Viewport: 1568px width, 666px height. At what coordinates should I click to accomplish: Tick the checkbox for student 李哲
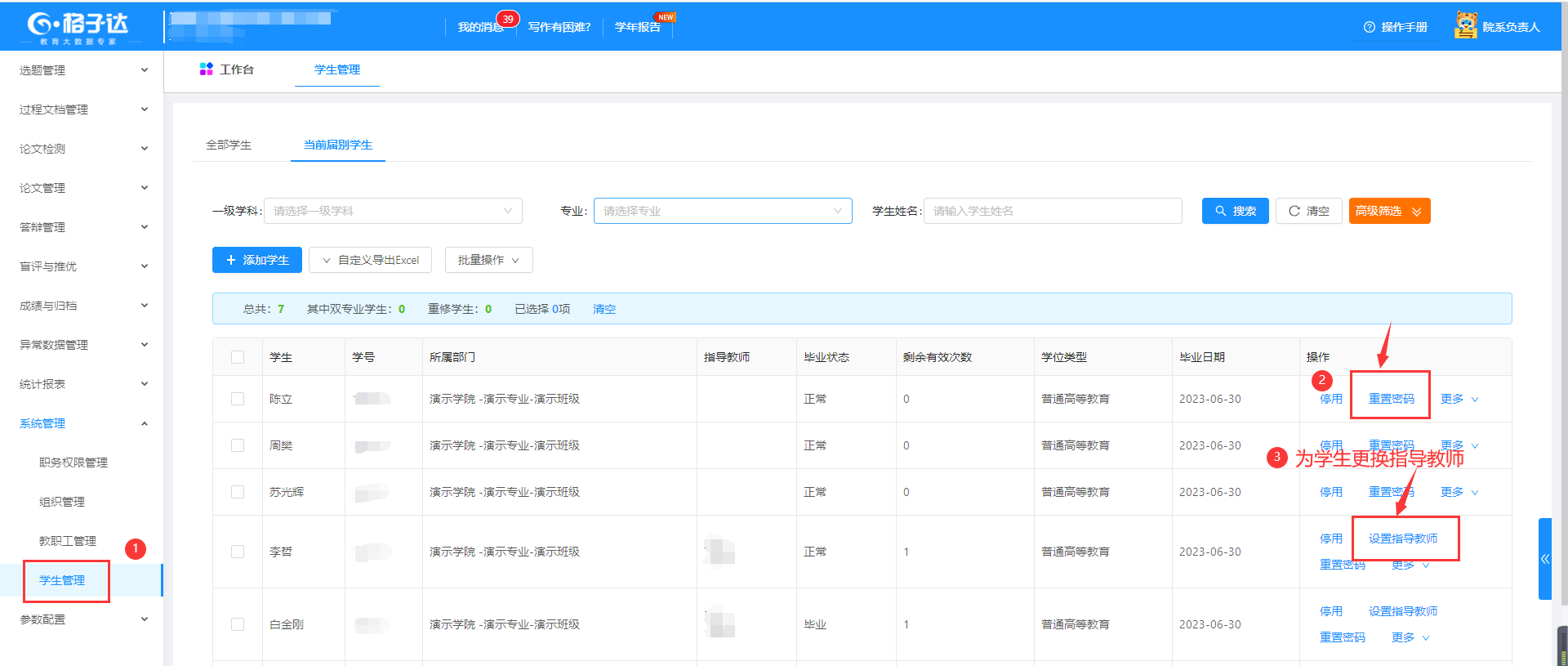(238, 552)
